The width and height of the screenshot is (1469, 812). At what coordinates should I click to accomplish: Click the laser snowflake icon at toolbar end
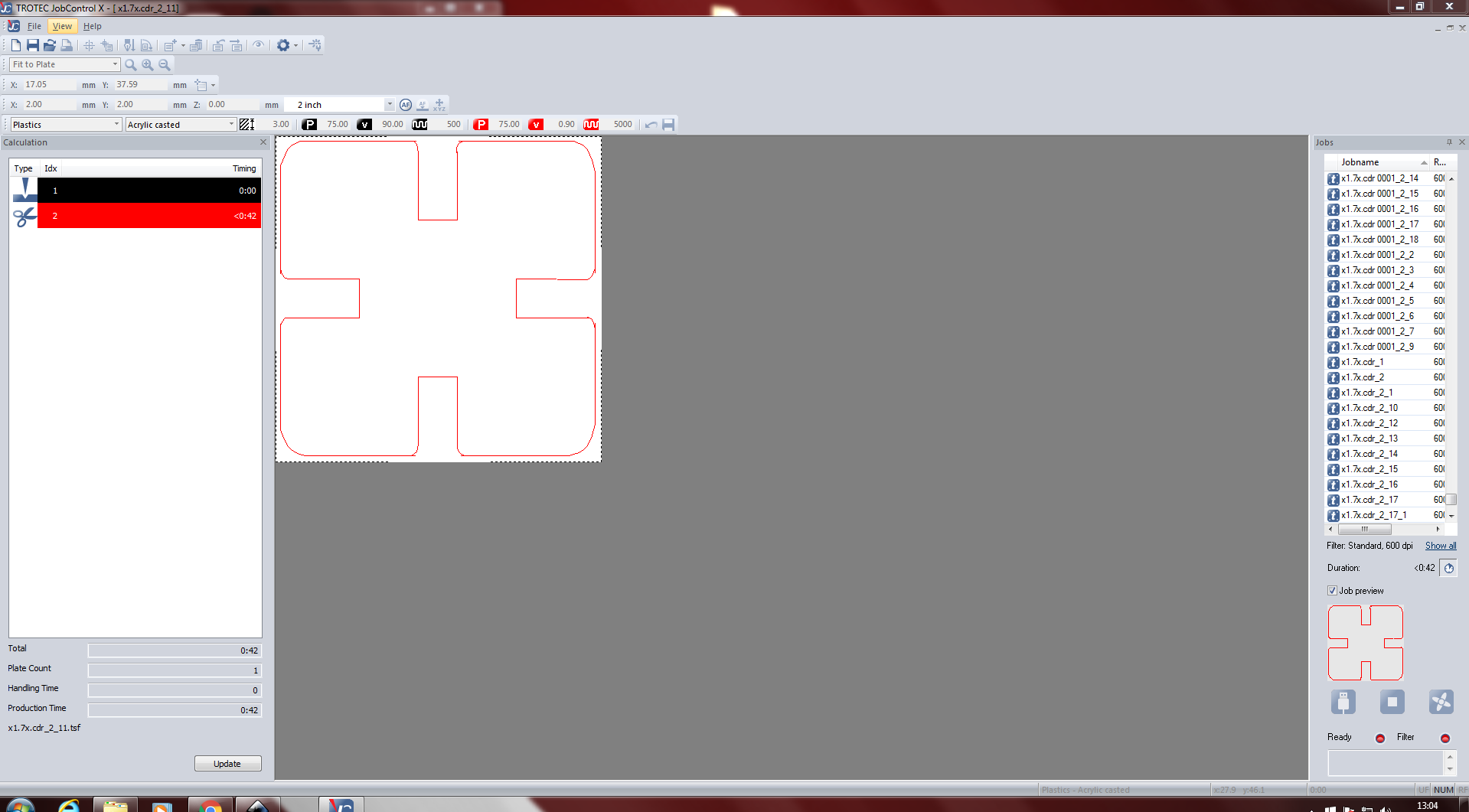[x=315, y=45]
